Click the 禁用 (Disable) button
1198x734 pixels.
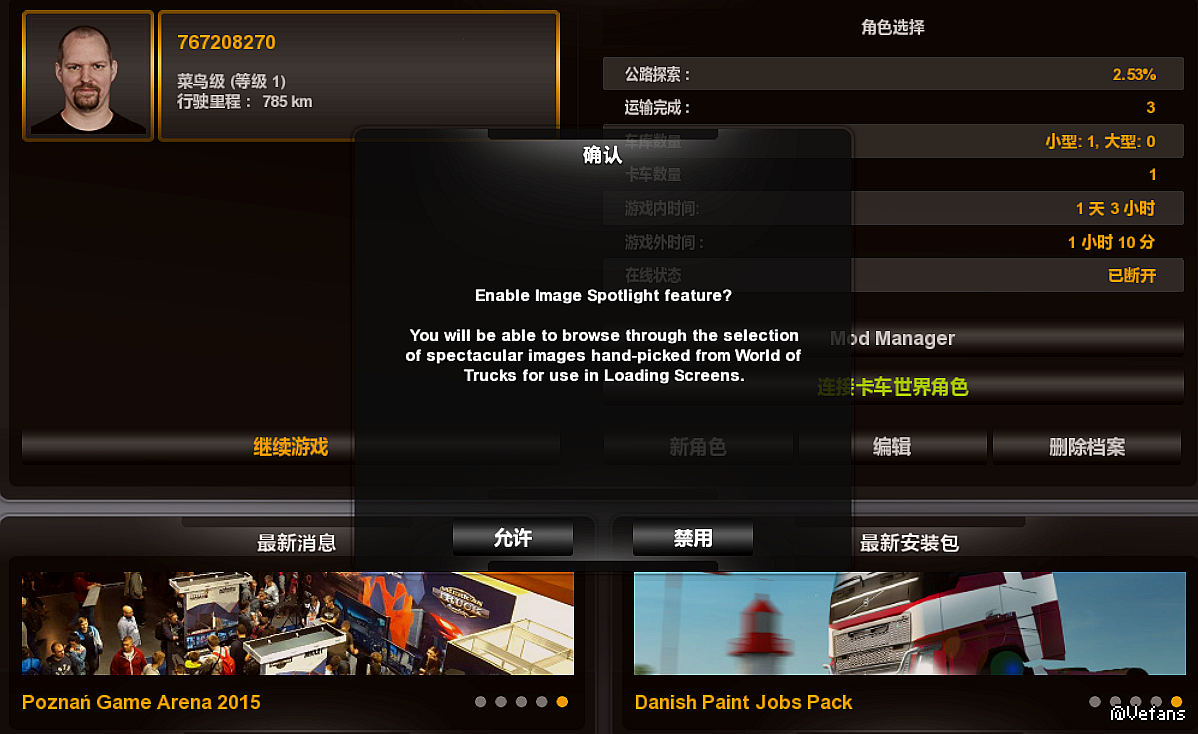693,538
